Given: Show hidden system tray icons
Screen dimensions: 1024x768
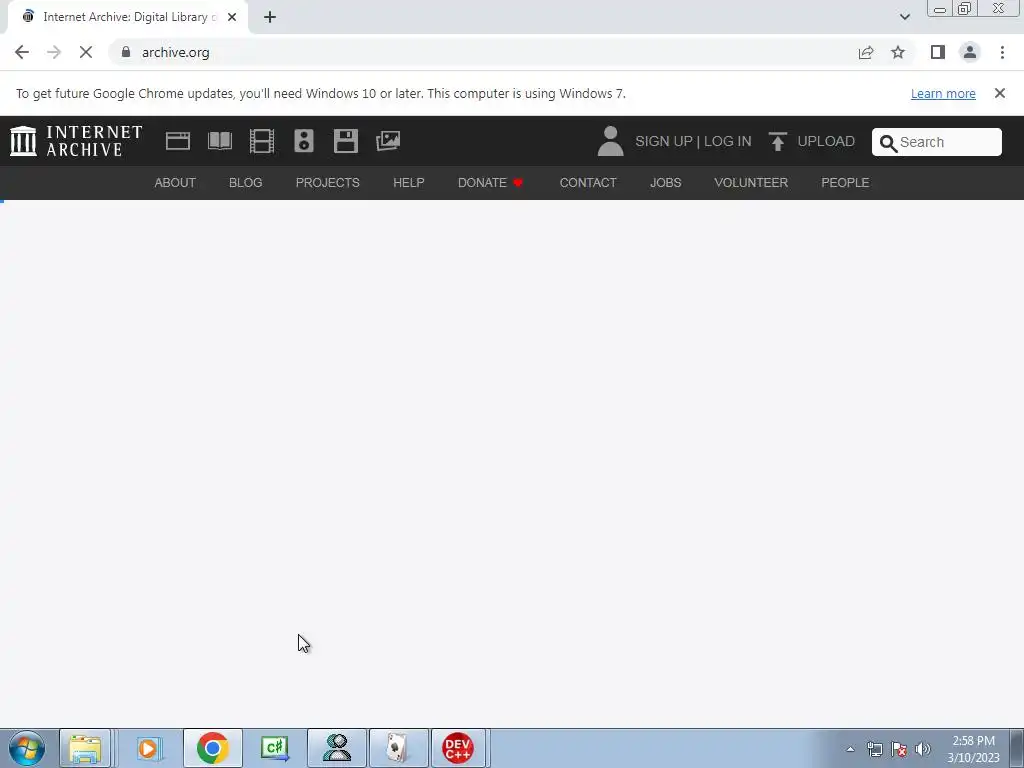Looking at the screenshot, I should click(850, 749).
